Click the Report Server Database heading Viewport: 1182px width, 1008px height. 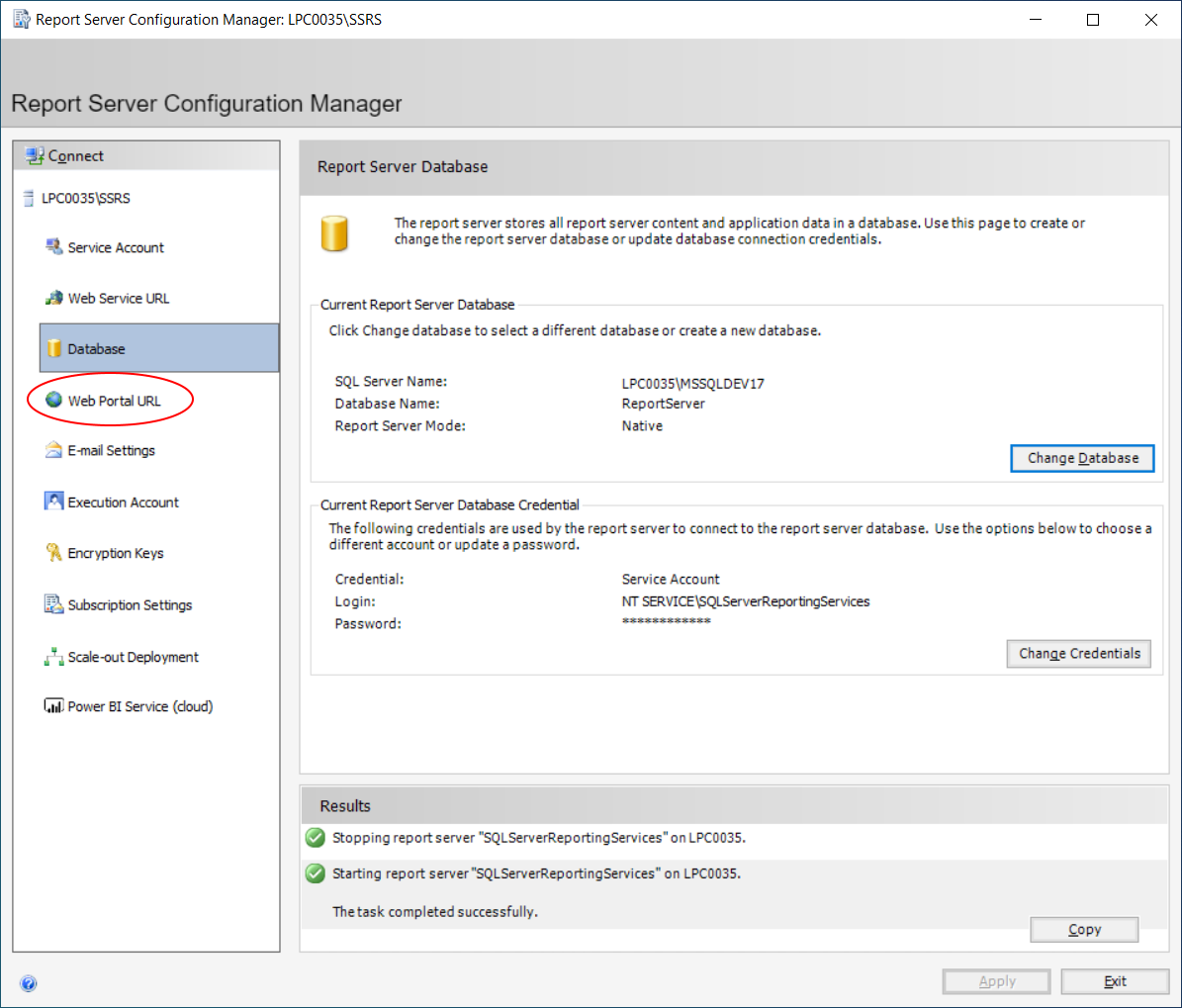tap(403, 166)
